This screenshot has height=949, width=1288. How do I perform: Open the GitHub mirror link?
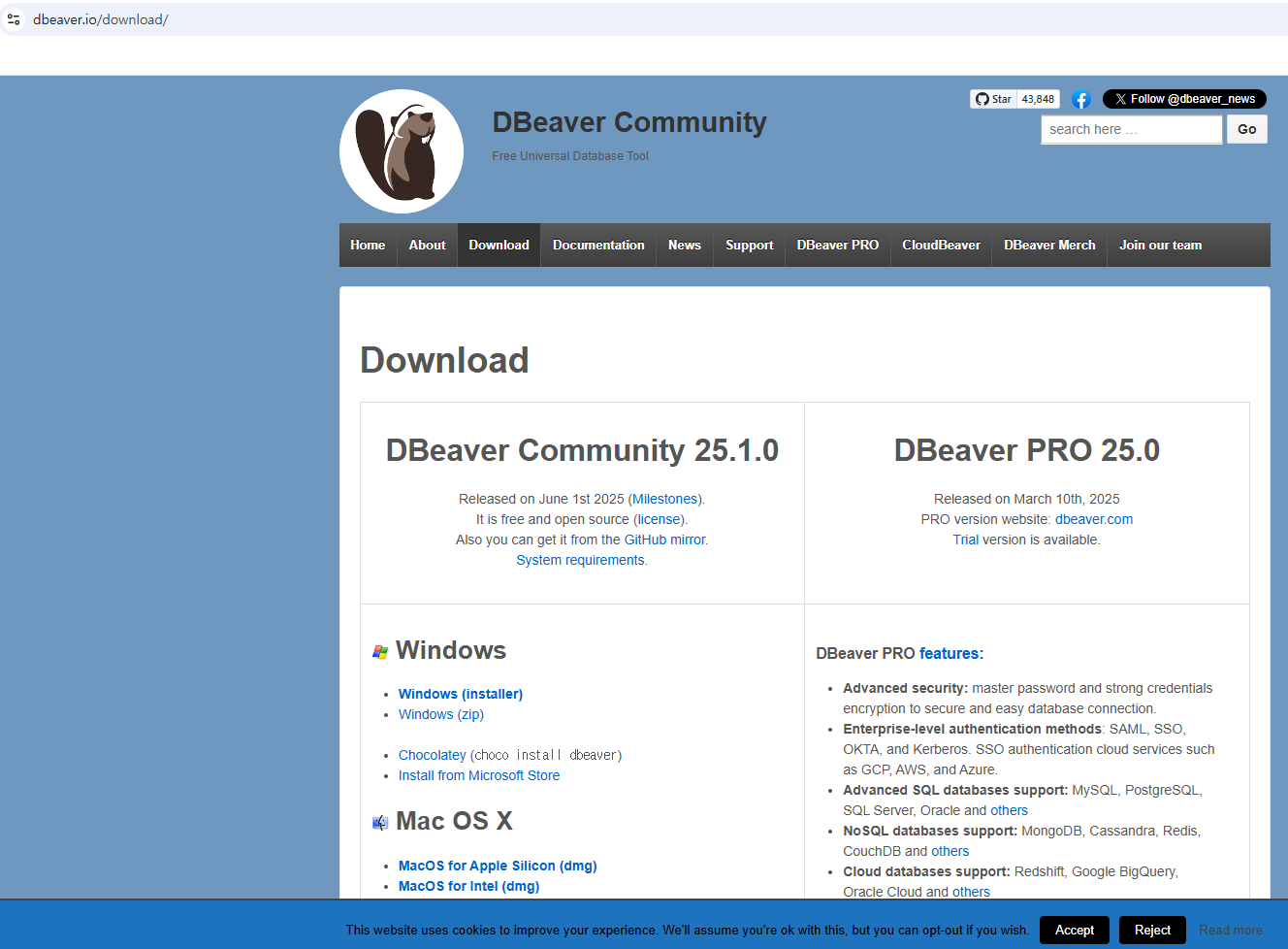coord(664,540)
